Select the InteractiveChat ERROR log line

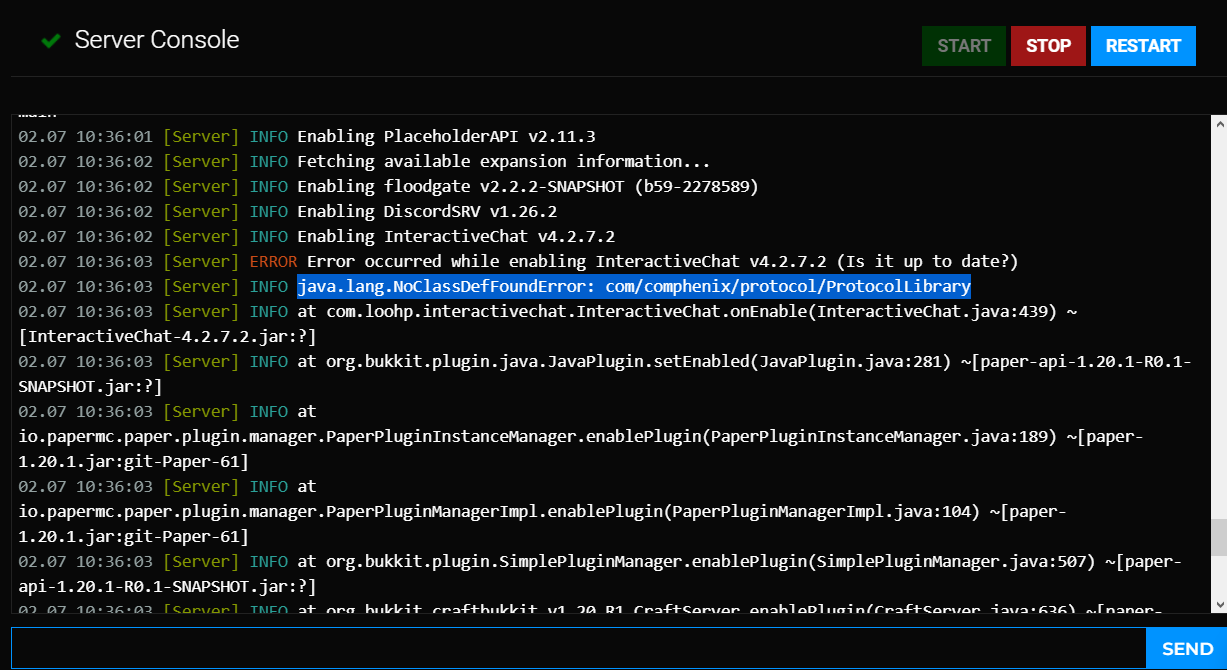(650, 261)
